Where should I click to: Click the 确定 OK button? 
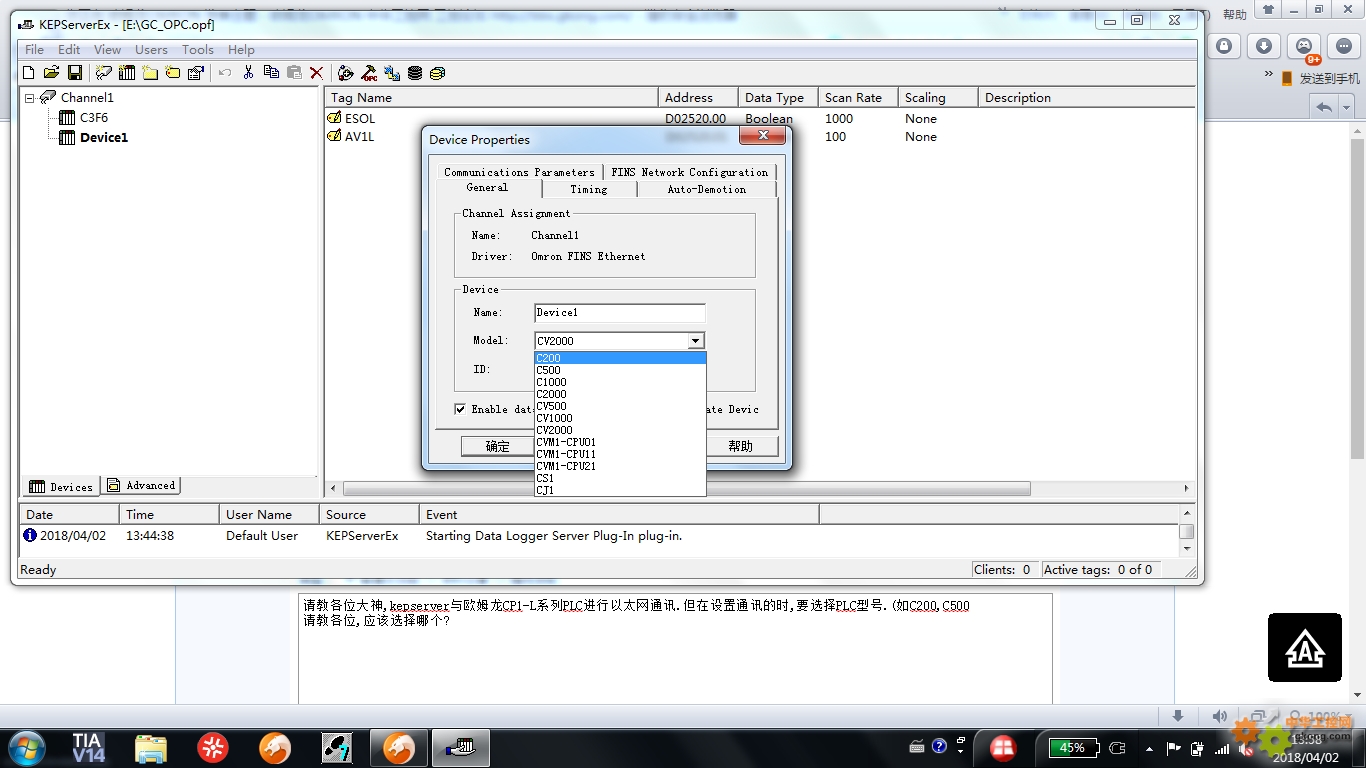coord(497,446)
